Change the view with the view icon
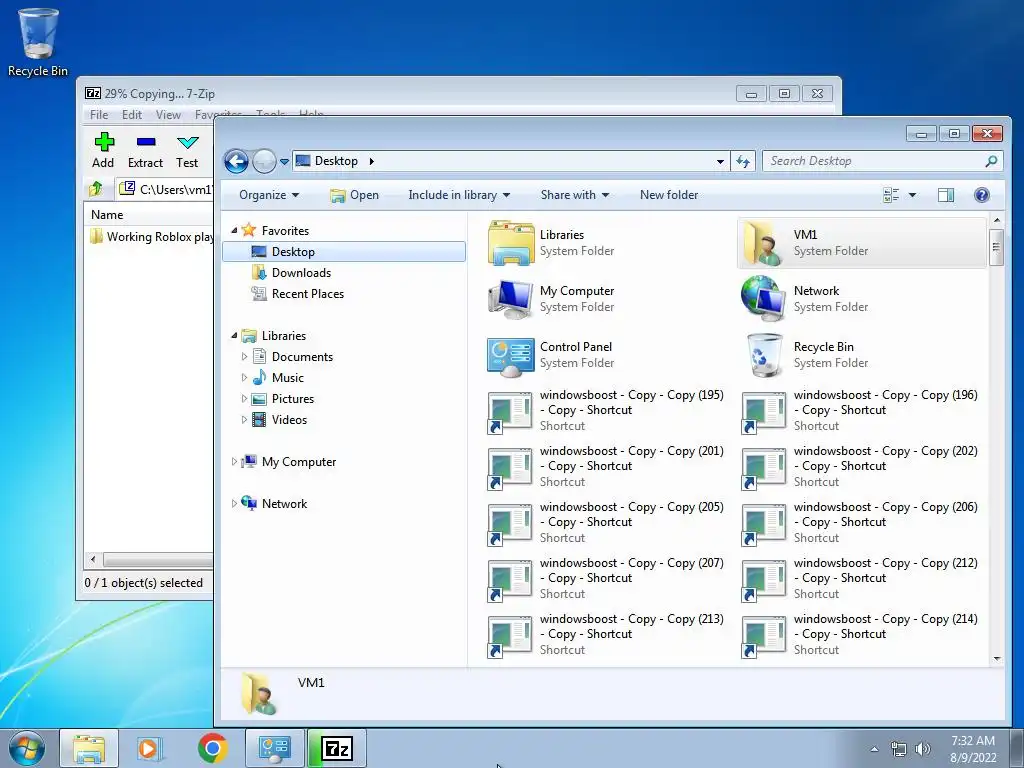 891,195
